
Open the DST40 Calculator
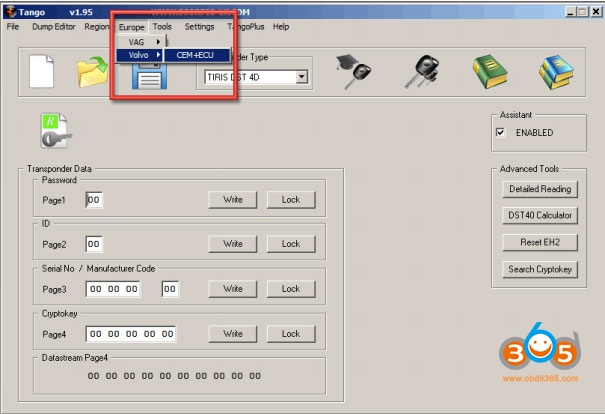pos(540,215)
